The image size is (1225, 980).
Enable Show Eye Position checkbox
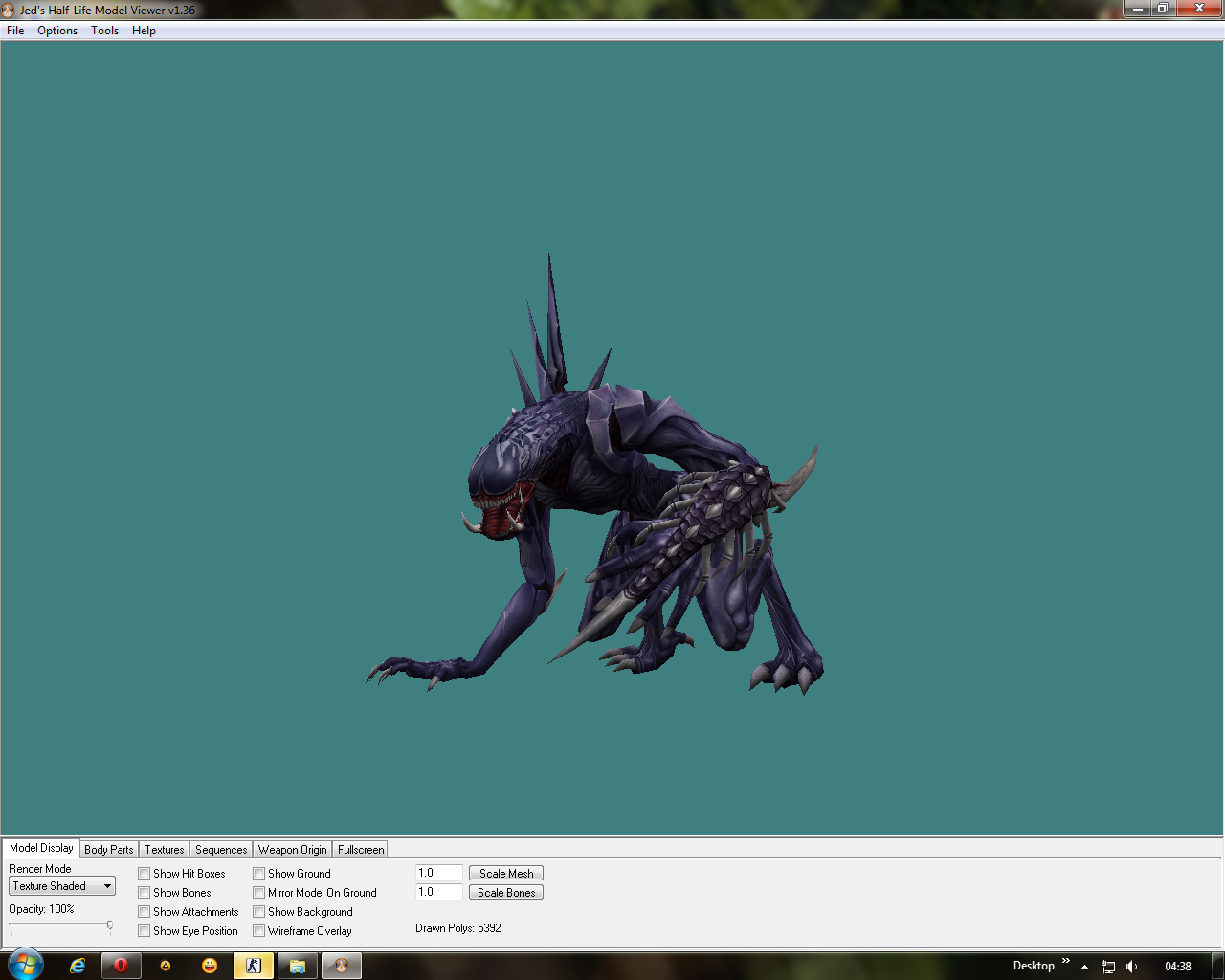(x=145, y=931)
